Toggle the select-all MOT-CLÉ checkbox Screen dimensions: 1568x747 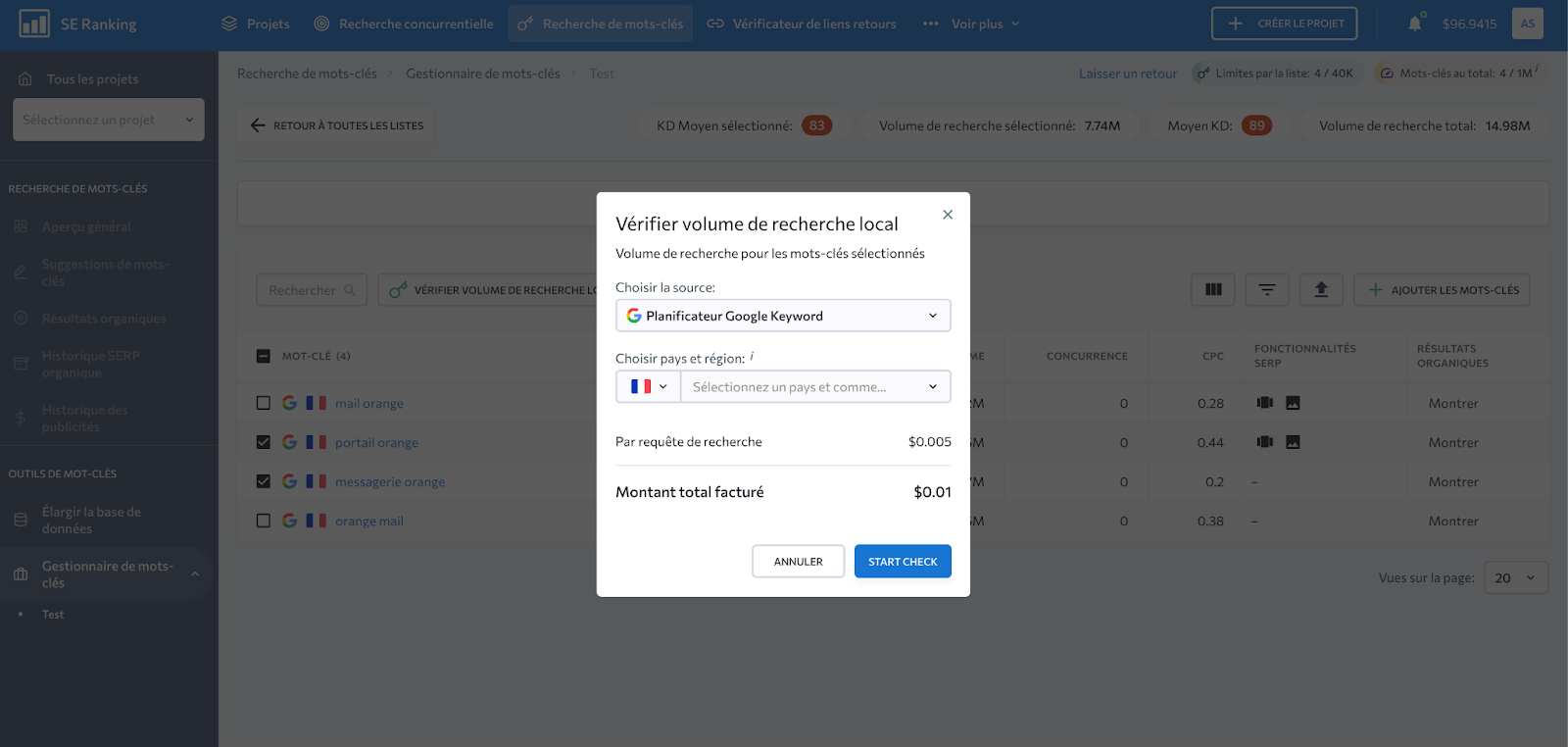(x=263, y=356)
